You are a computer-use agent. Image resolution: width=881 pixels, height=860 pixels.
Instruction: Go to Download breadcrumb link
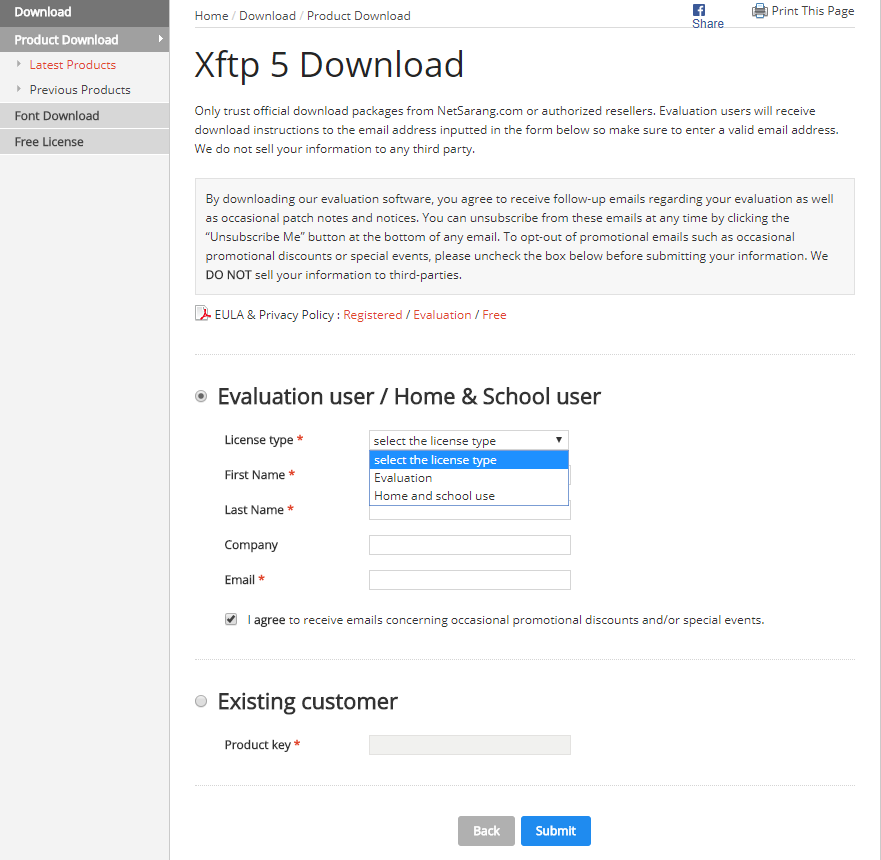point(267,16)
